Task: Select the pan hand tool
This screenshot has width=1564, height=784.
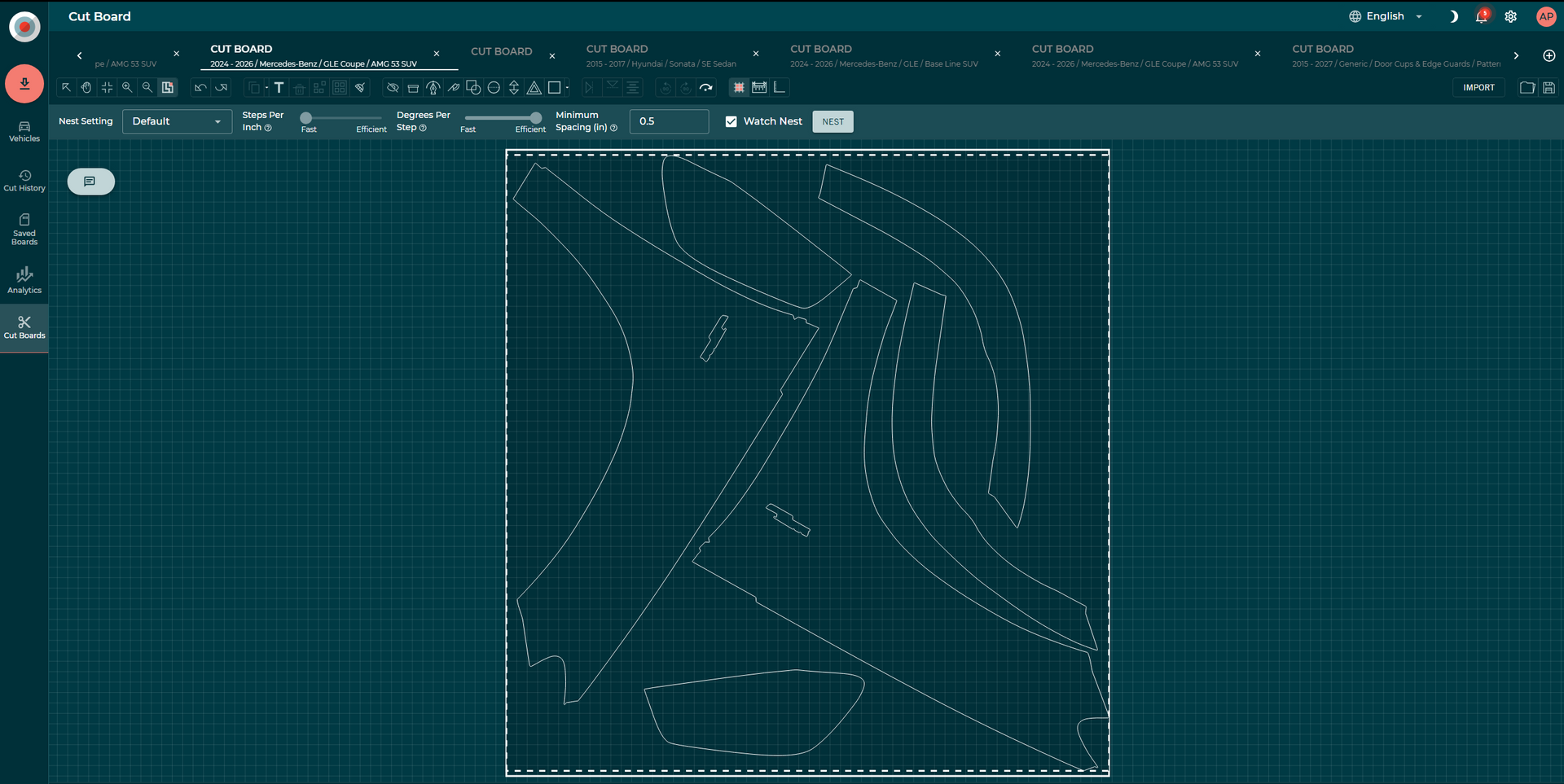Action: (x=86, y=87)
